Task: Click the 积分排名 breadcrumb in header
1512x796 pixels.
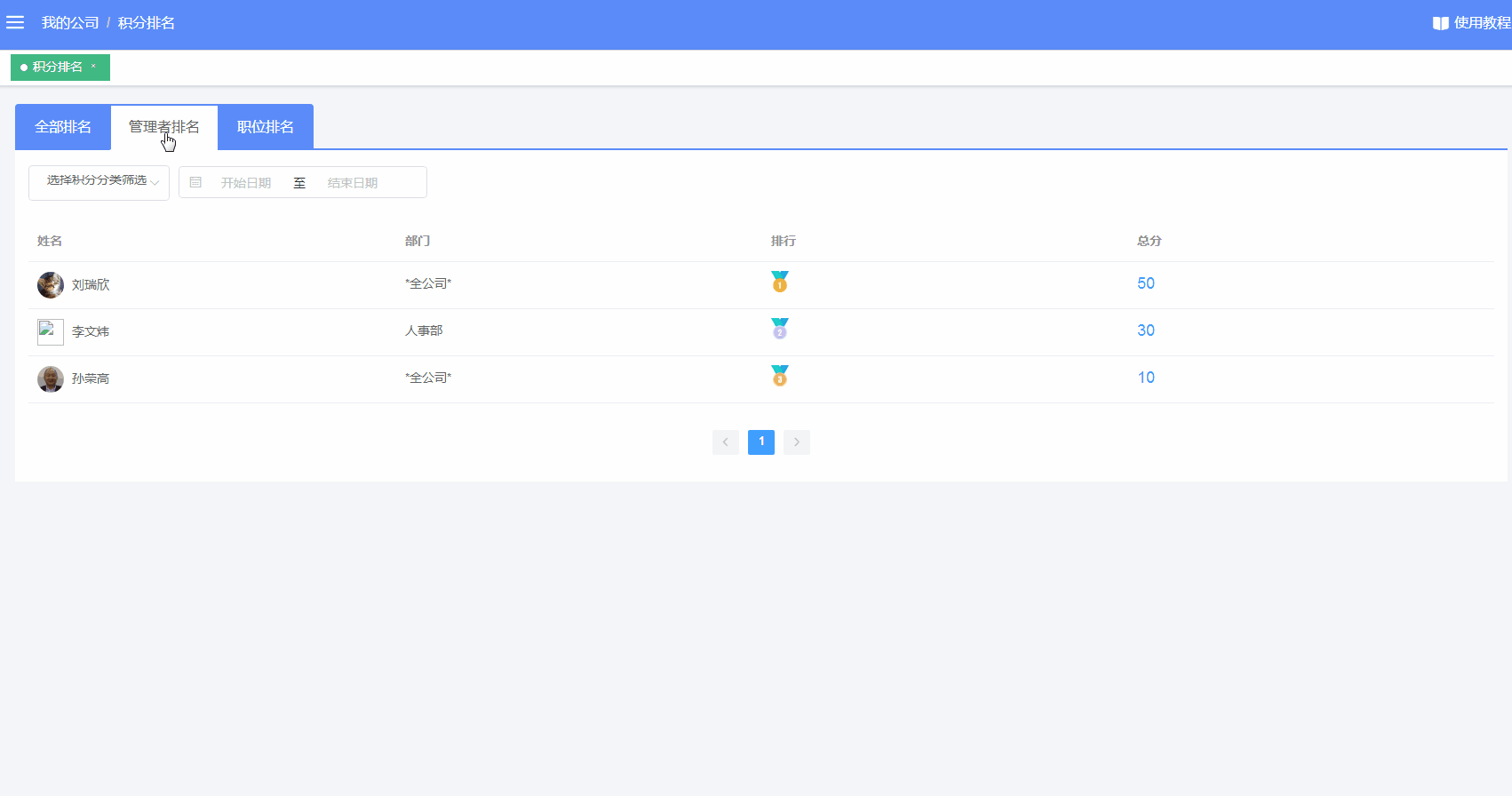Action: (147, 23)
